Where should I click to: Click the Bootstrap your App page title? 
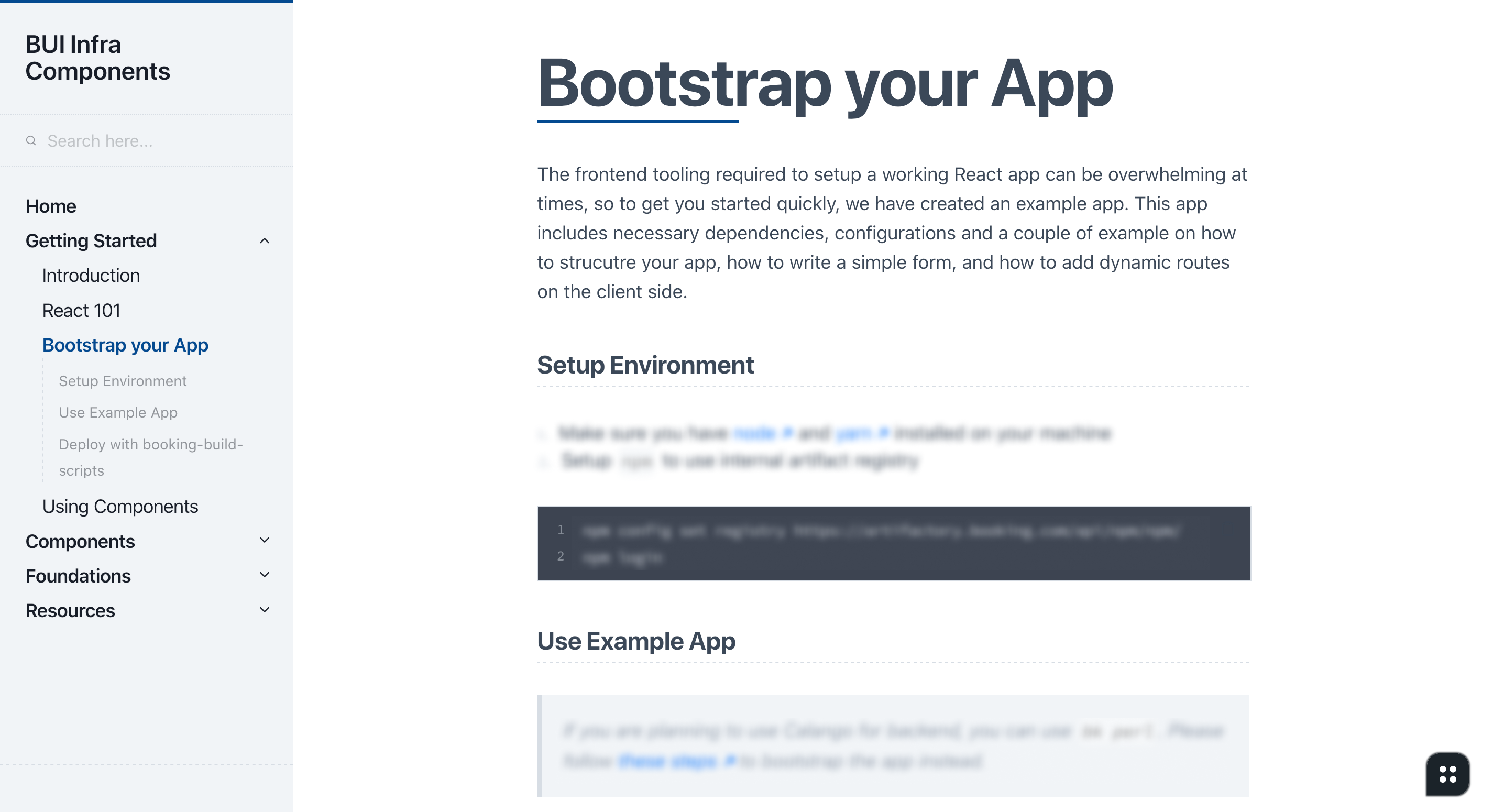[x=824, y=84]
